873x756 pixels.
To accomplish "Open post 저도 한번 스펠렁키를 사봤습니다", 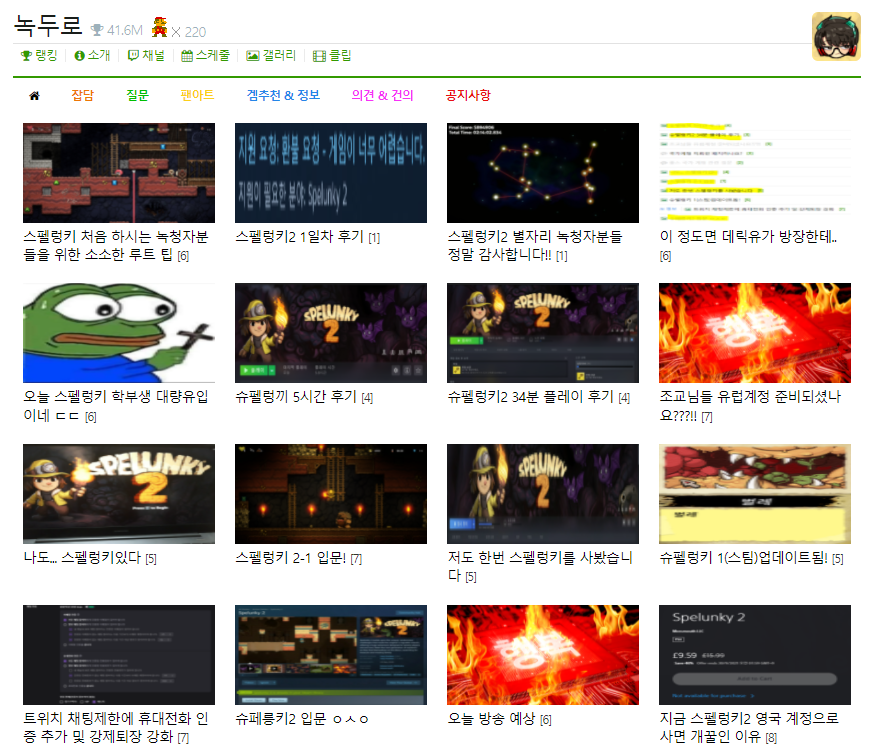I will point(540,566).
